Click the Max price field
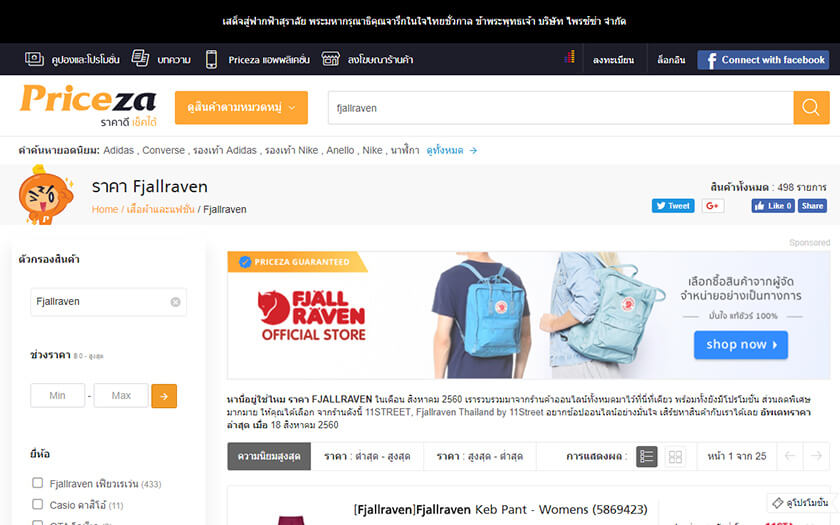This screenshot has width=840, height=525. [121, 395]
